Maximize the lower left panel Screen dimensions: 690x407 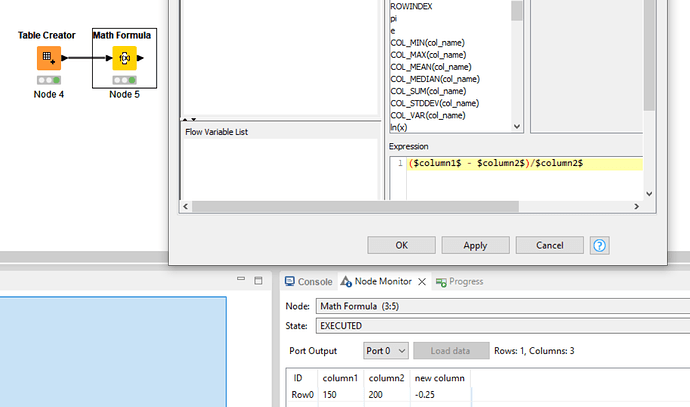pyautogui.click(x=258, y=280)
